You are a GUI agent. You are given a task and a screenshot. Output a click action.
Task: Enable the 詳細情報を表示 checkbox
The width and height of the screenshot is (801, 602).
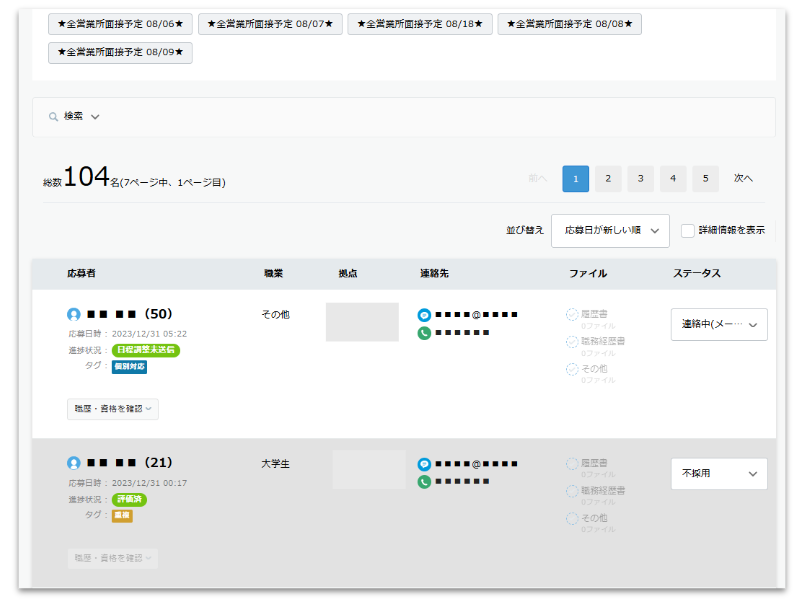tap(688, 230)
